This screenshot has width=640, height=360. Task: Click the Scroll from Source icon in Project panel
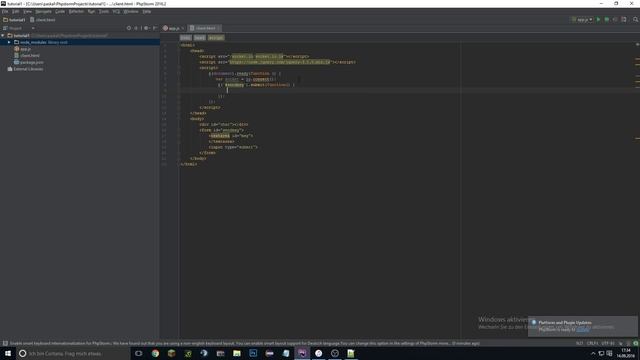point(129,28)
